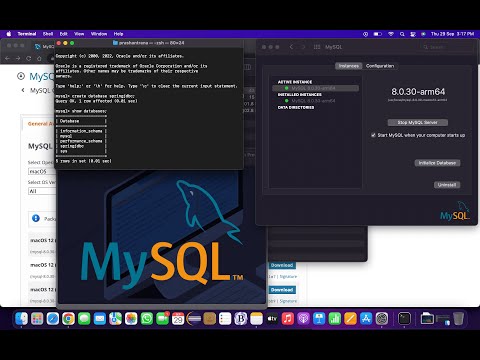This screenshot has height=360, width=480.
Task: Open Messages from the Dock
Action: [x=84, y=319]
